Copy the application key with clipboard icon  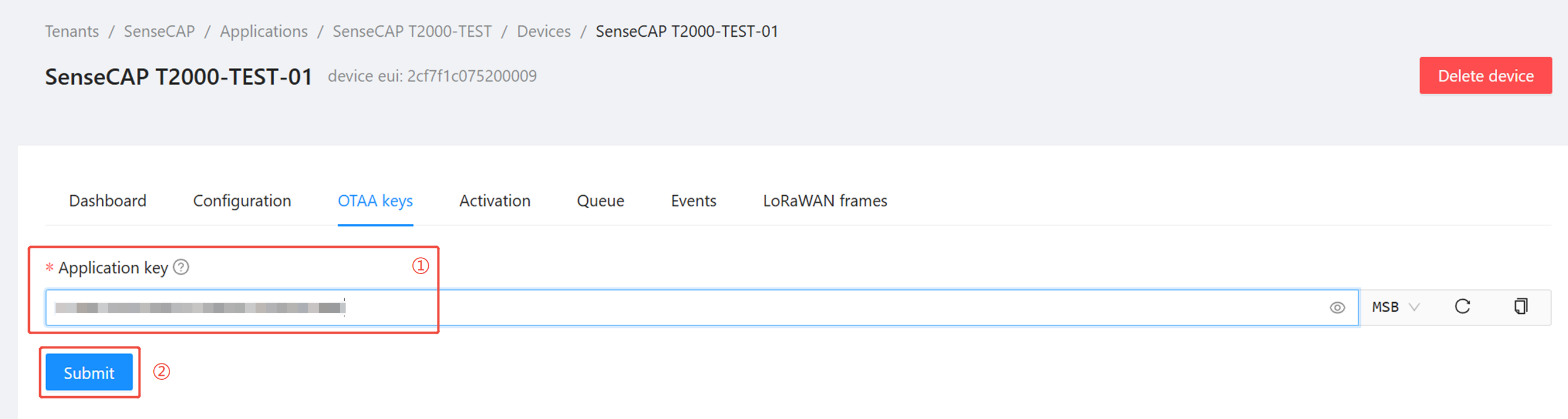1521,306
